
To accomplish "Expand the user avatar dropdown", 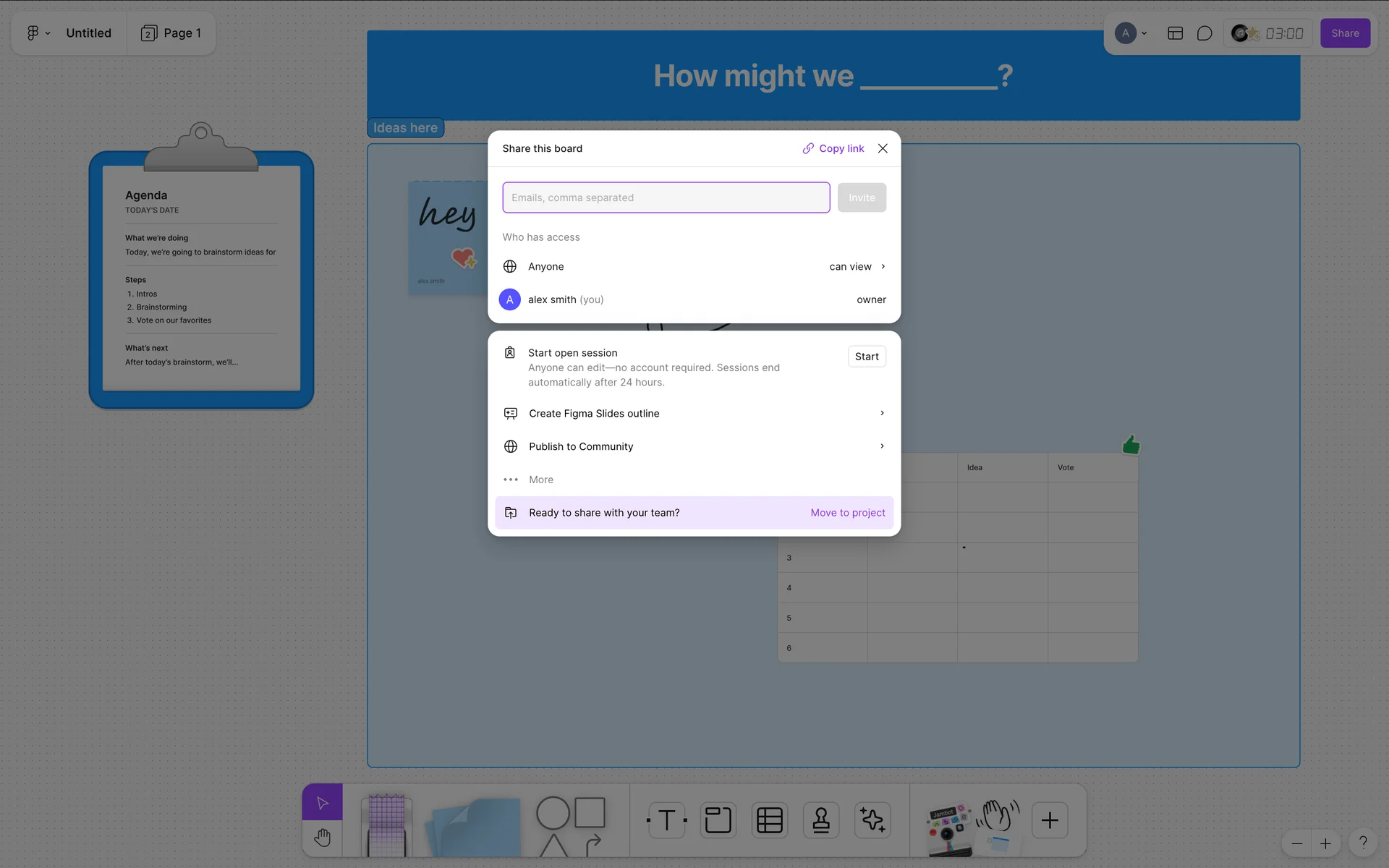I will click(1131, 33).
